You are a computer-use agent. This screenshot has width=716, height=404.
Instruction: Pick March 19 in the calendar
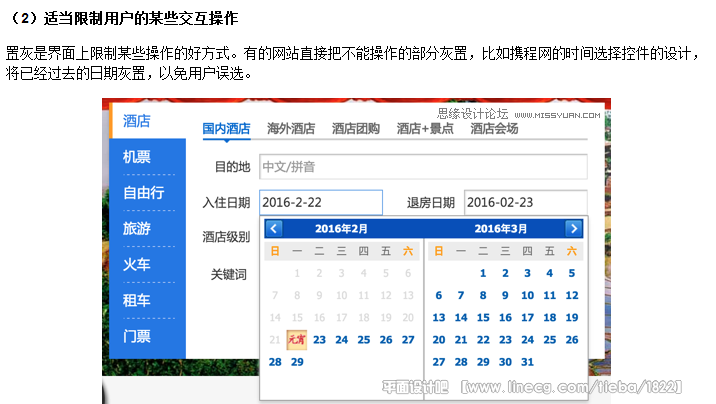(572, 318)
